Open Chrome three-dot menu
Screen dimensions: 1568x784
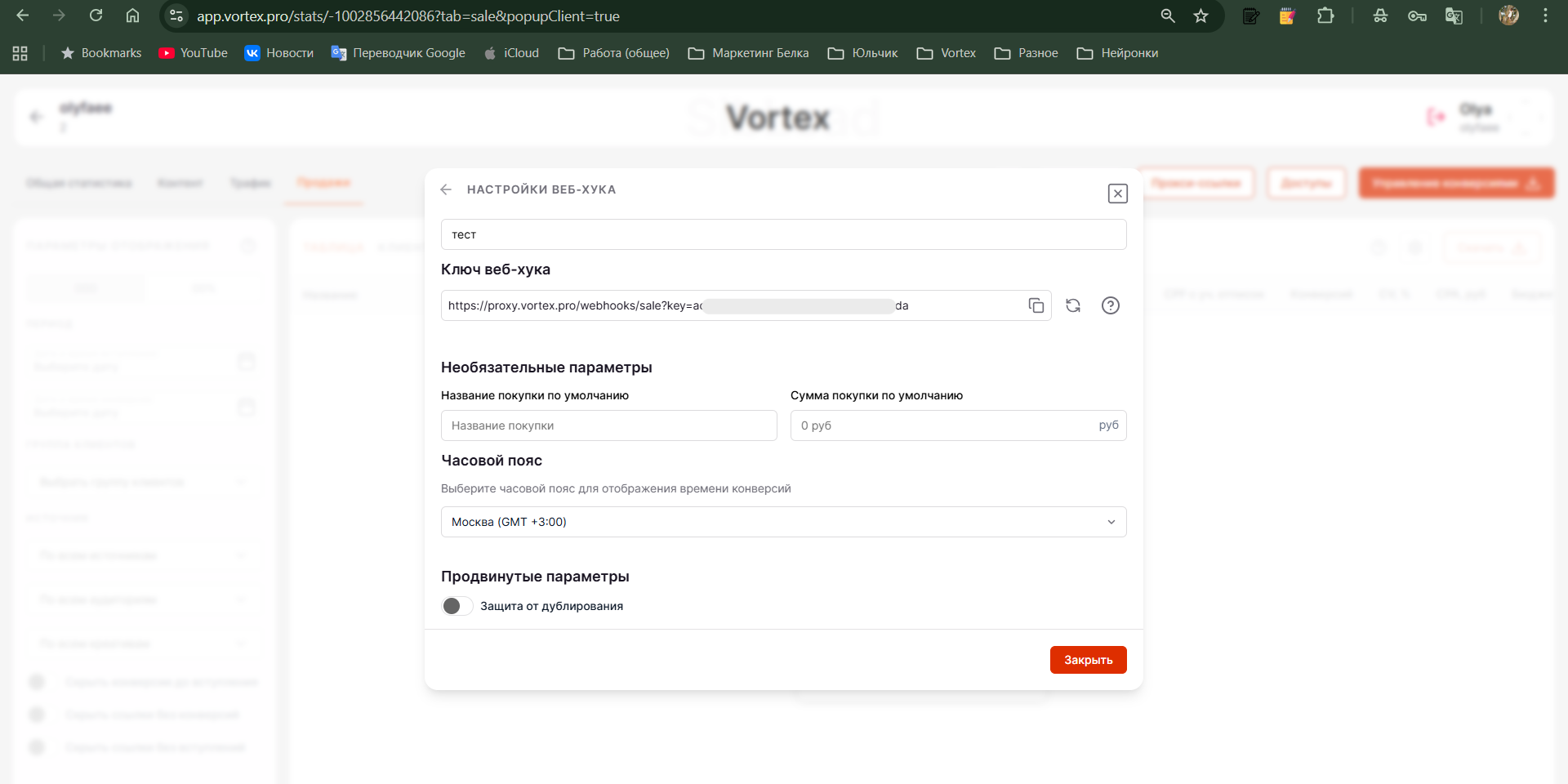[1545, 16]
